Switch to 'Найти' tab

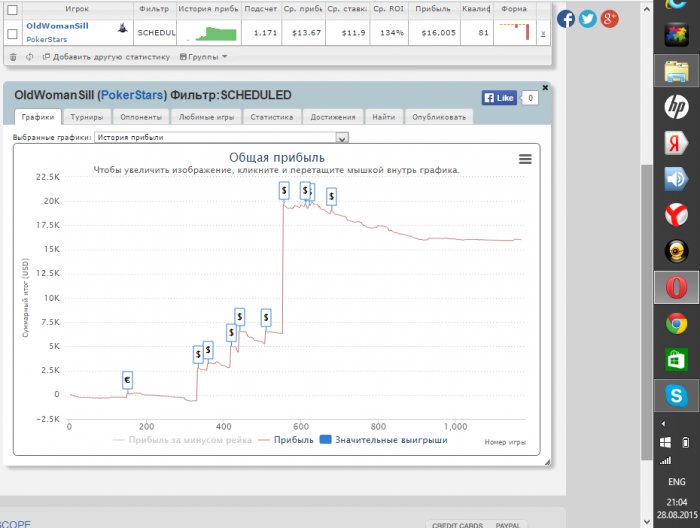pos(384,117)
